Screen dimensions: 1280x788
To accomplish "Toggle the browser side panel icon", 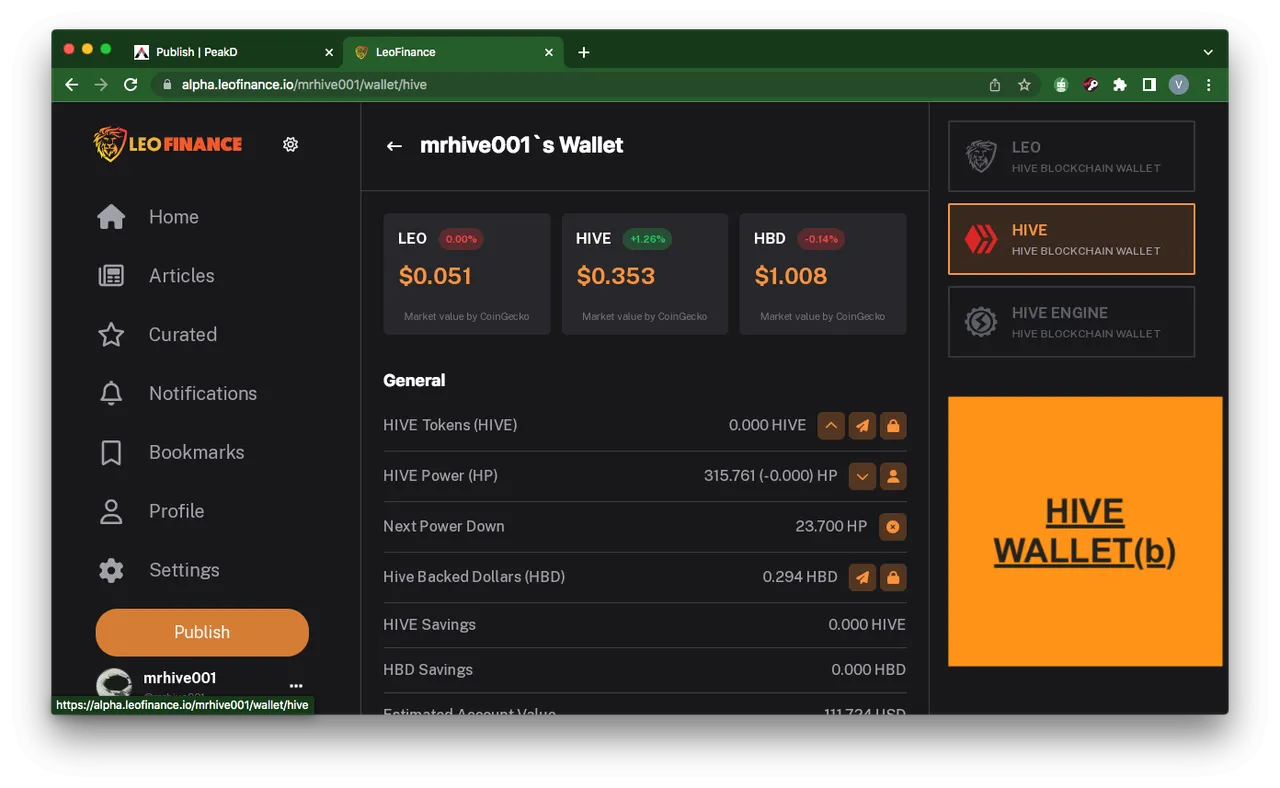I will [1149, 85].
